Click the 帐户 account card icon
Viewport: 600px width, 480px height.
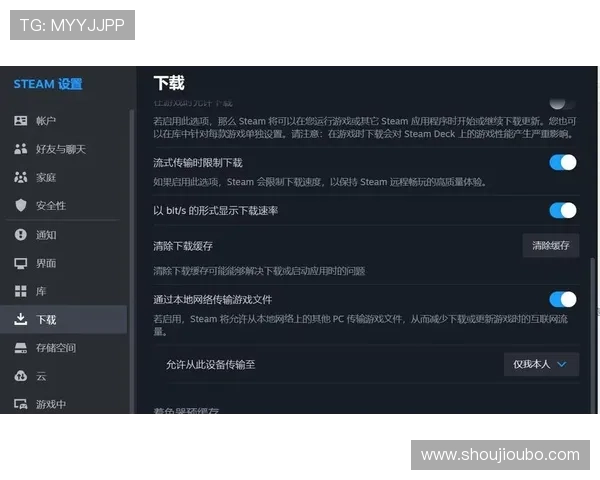point(21,121)
